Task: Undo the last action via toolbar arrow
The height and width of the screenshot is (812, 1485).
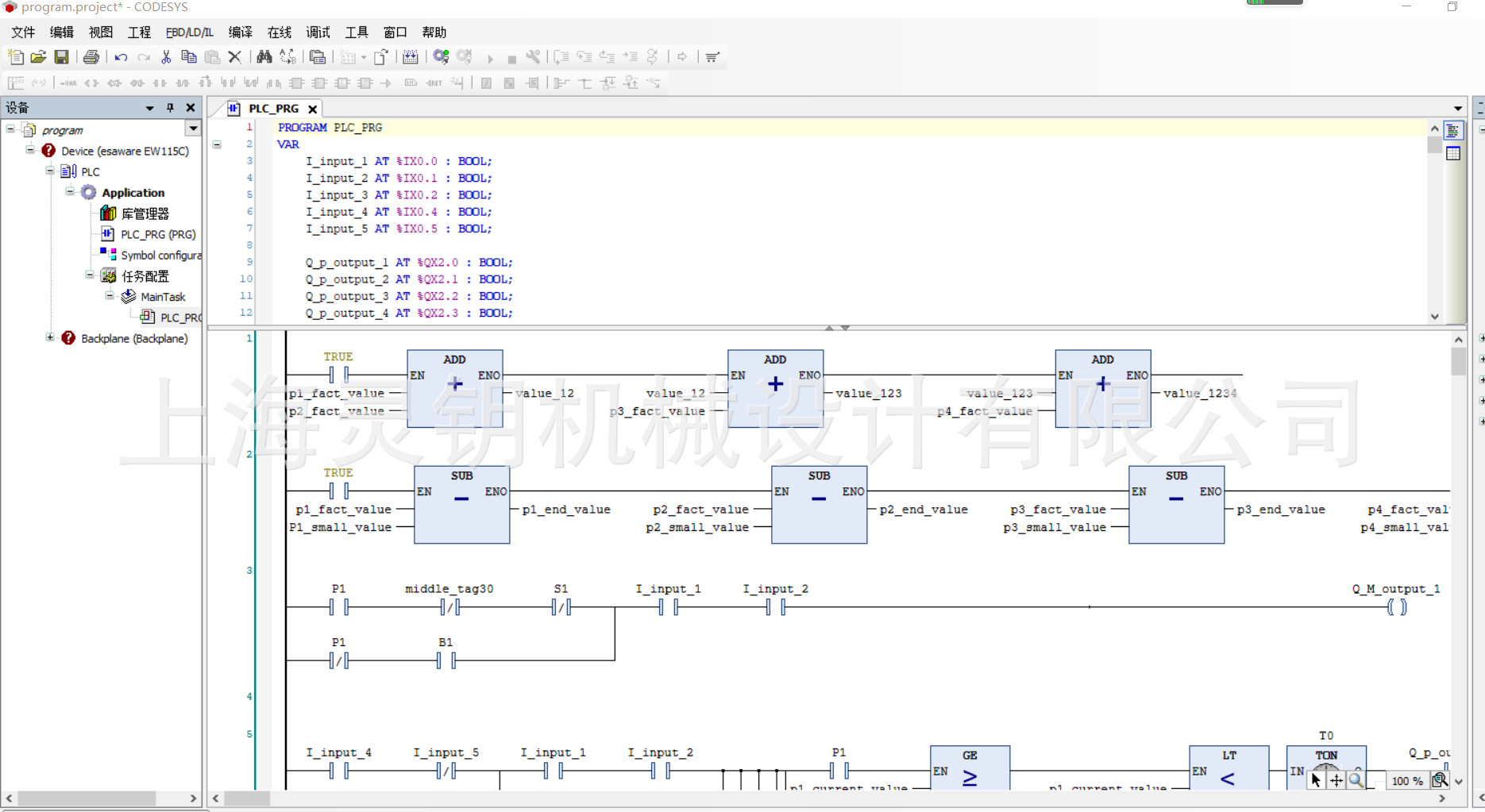Action: click(121, 57)
